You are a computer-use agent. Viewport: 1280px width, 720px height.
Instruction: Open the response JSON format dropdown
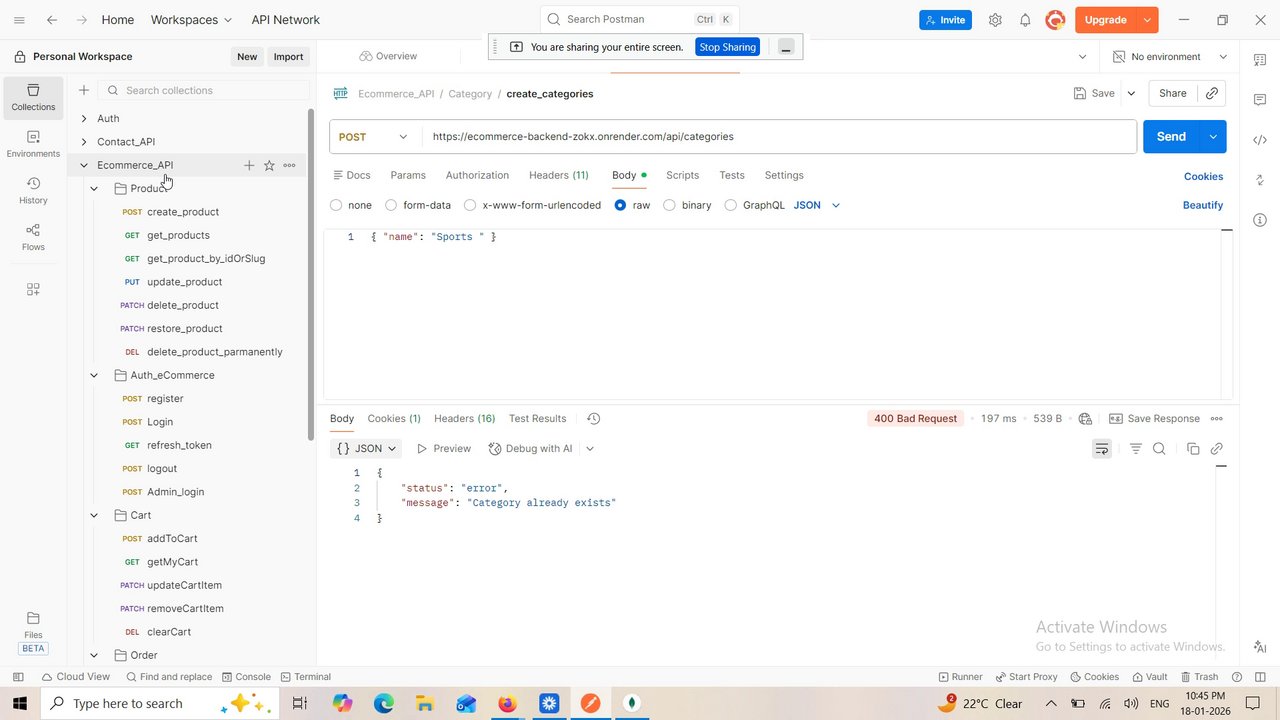click(x=367, y=449)
